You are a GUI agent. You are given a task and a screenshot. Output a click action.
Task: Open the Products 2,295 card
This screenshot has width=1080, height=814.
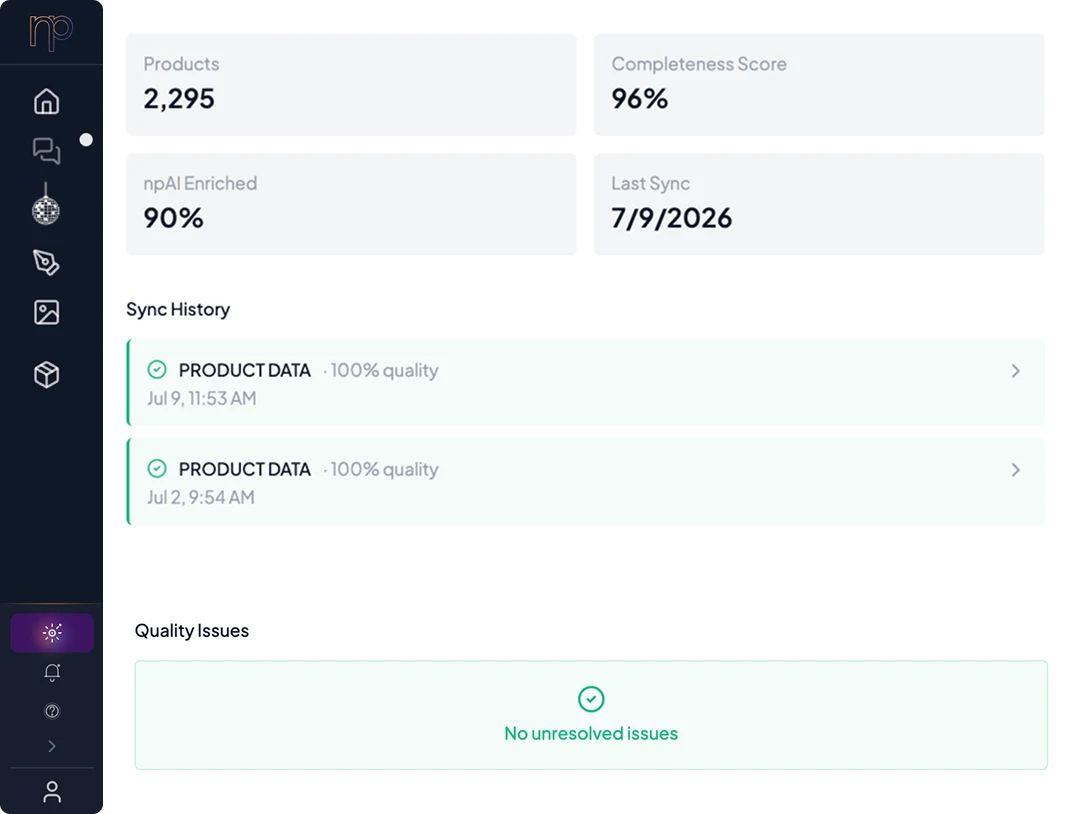point(351,85)
